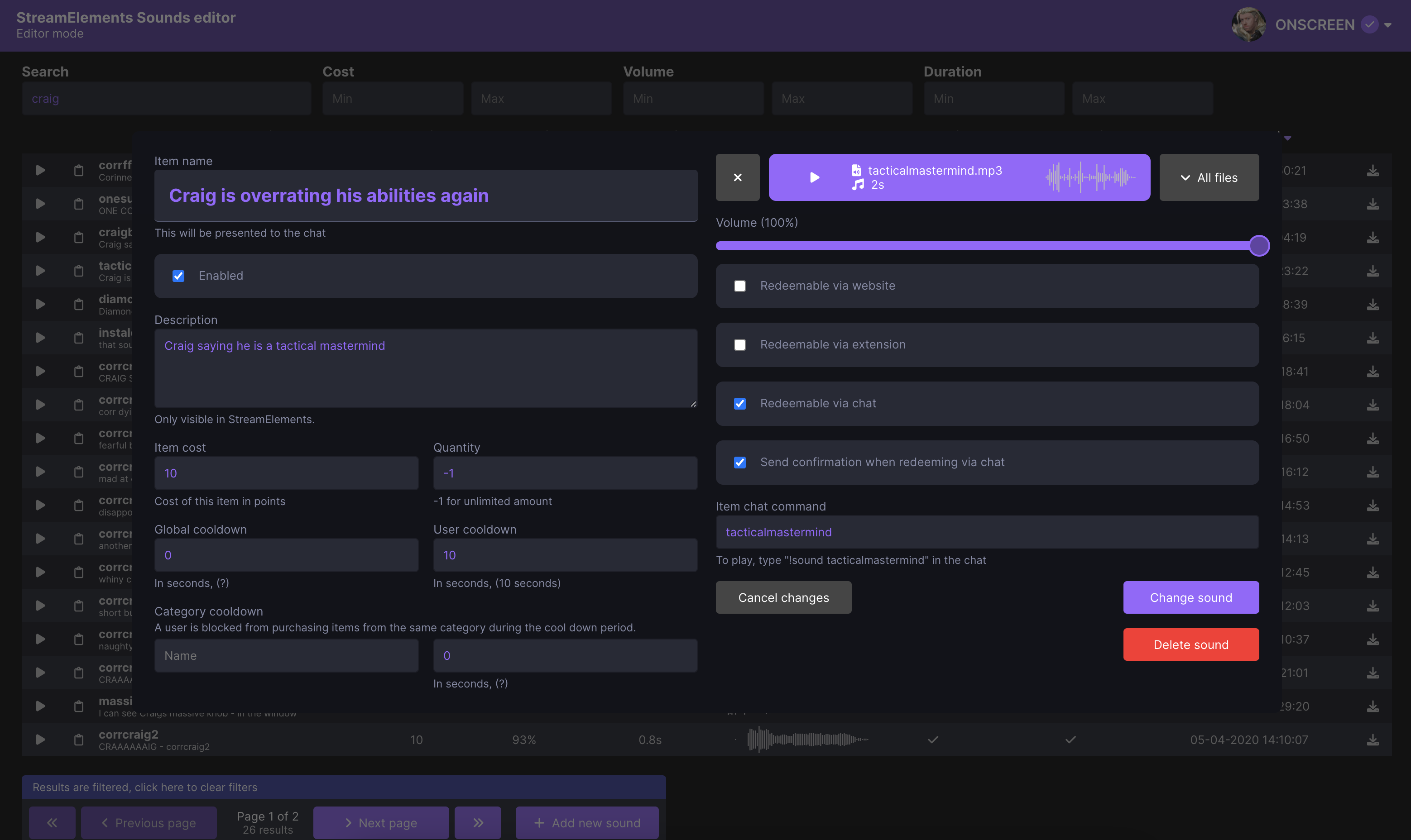Image resolution: width=1411 pixels, height=840 pixels.
Task: Click the waveform preview of tacticalmastermind.mp3
Action: pyautogui.click(x=1092, y=177)
